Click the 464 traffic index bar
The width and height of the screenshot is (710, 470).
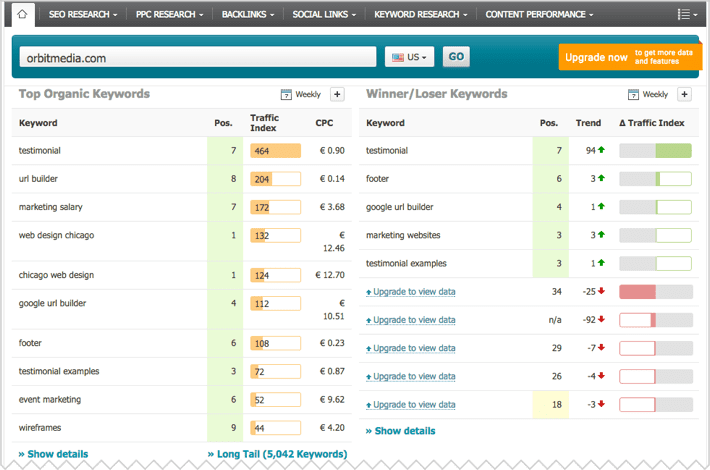275,151
